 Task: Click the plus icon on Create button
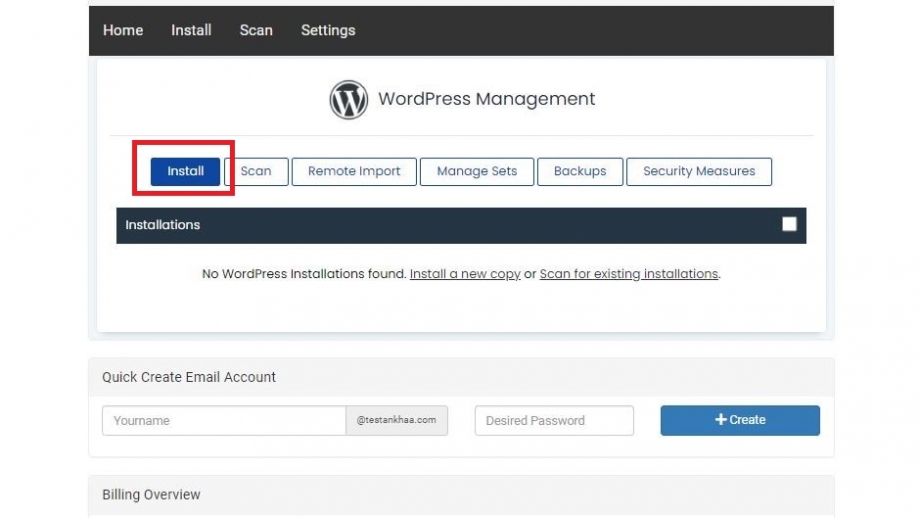click(x=721, y=419)
